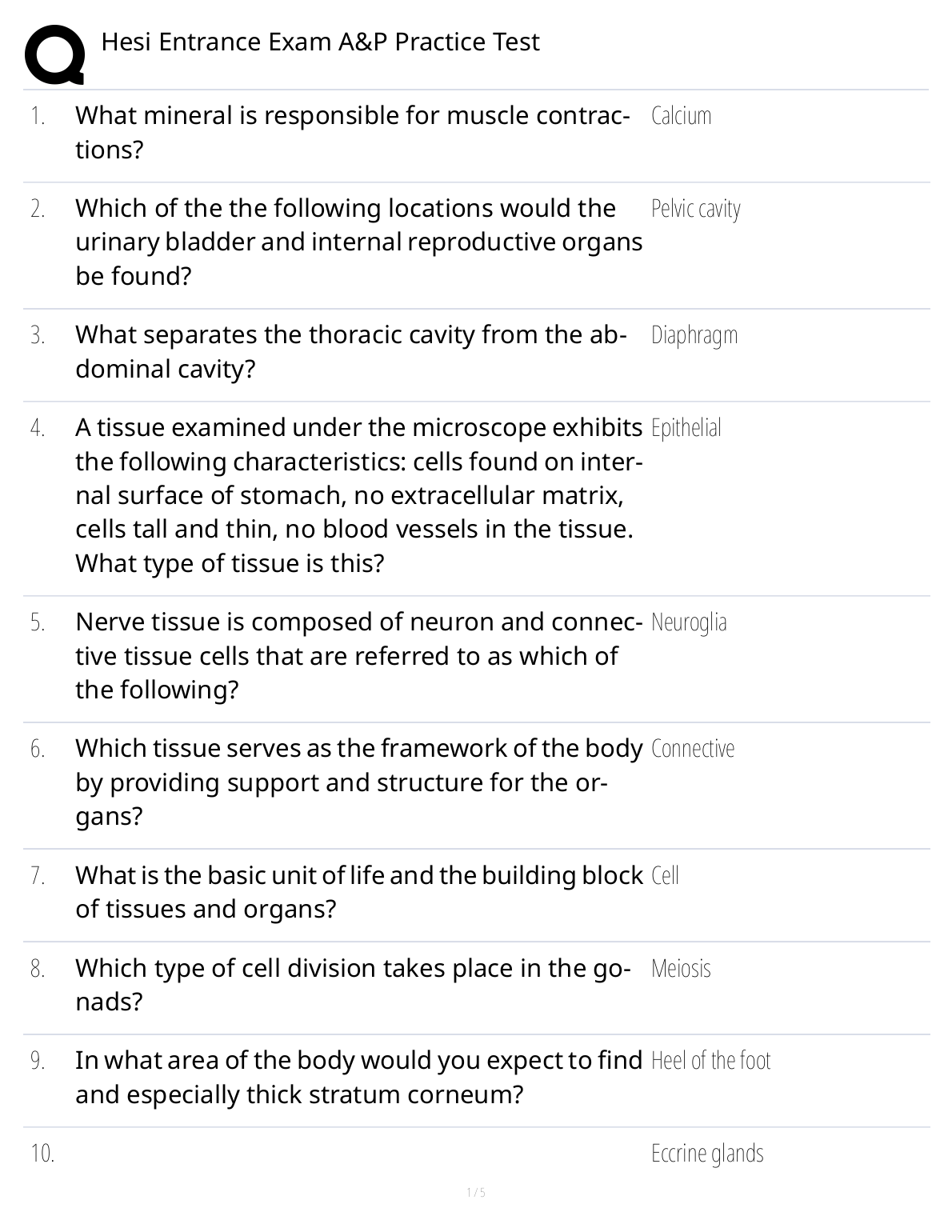Viewport: 952px width, 1232px height.
Task: Click the body framework tissue question
Action: (358, 782)
